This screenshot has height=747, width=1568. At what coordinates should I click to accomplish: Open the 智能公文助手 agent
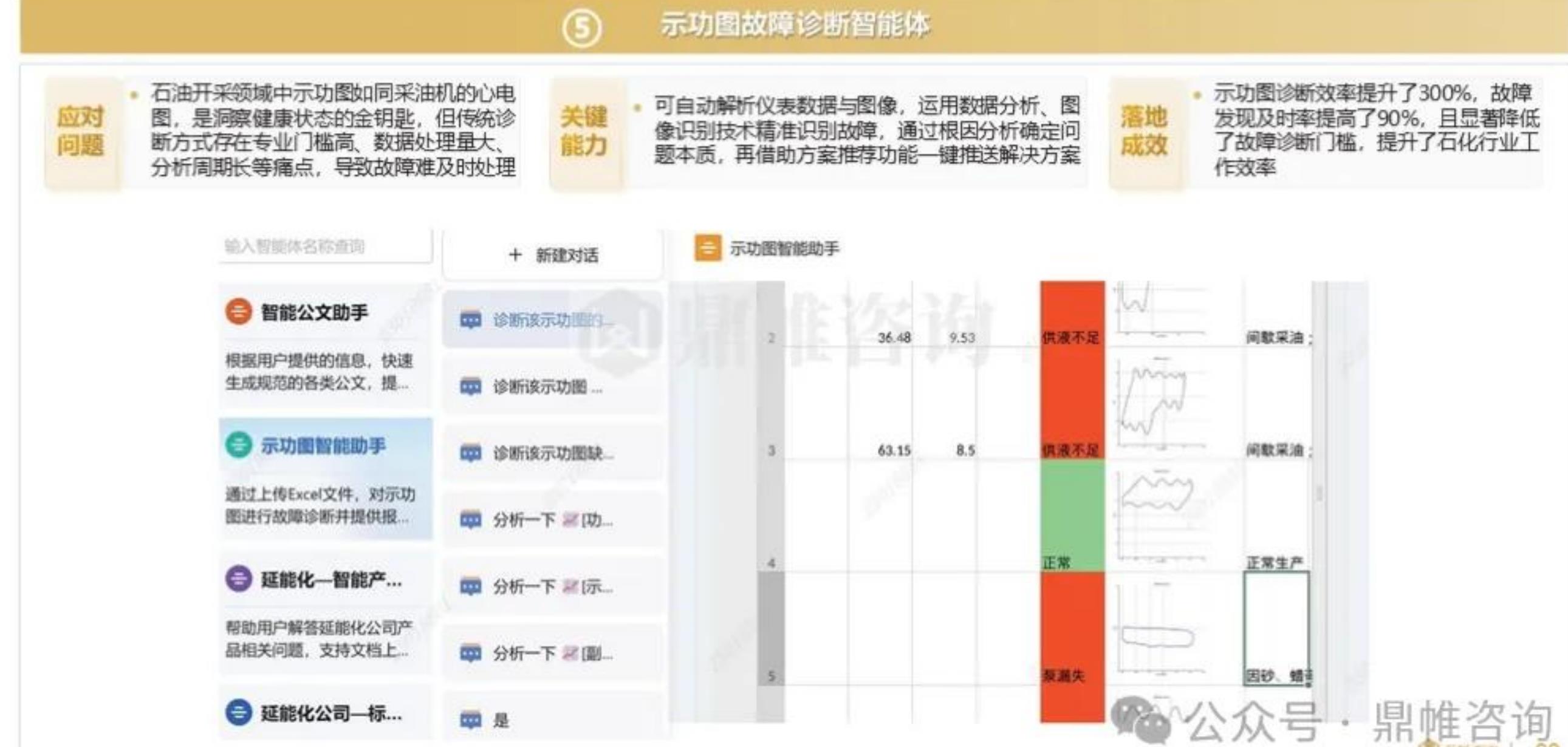coord(325,346)
